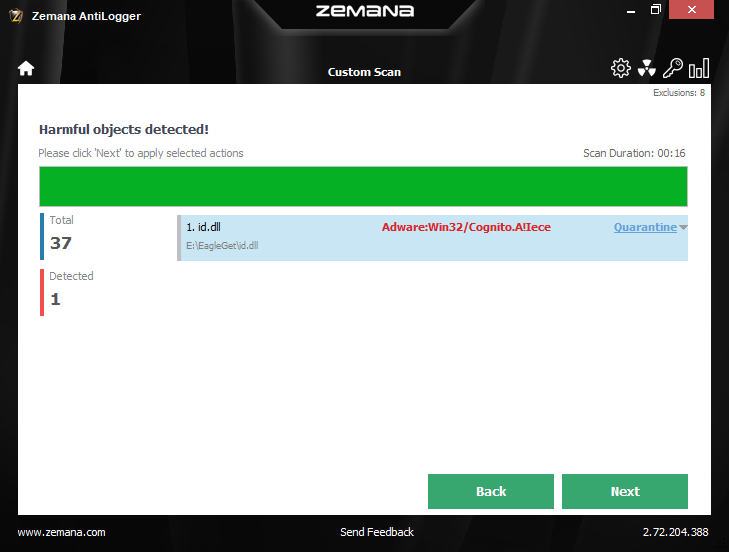Click the Detected 1 counter
Image resolution: width=729 pixels, height=552 pixels.
[x=67, y=292]
